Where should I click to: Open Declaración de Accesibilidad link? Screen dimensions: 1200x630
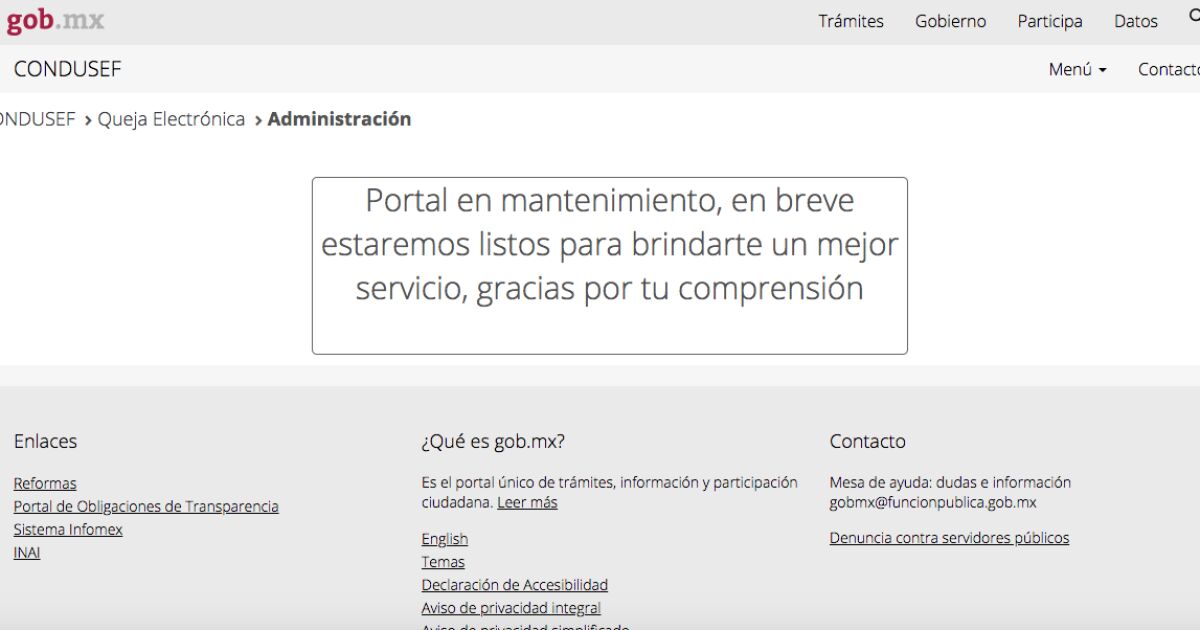[x=515, y=584]
